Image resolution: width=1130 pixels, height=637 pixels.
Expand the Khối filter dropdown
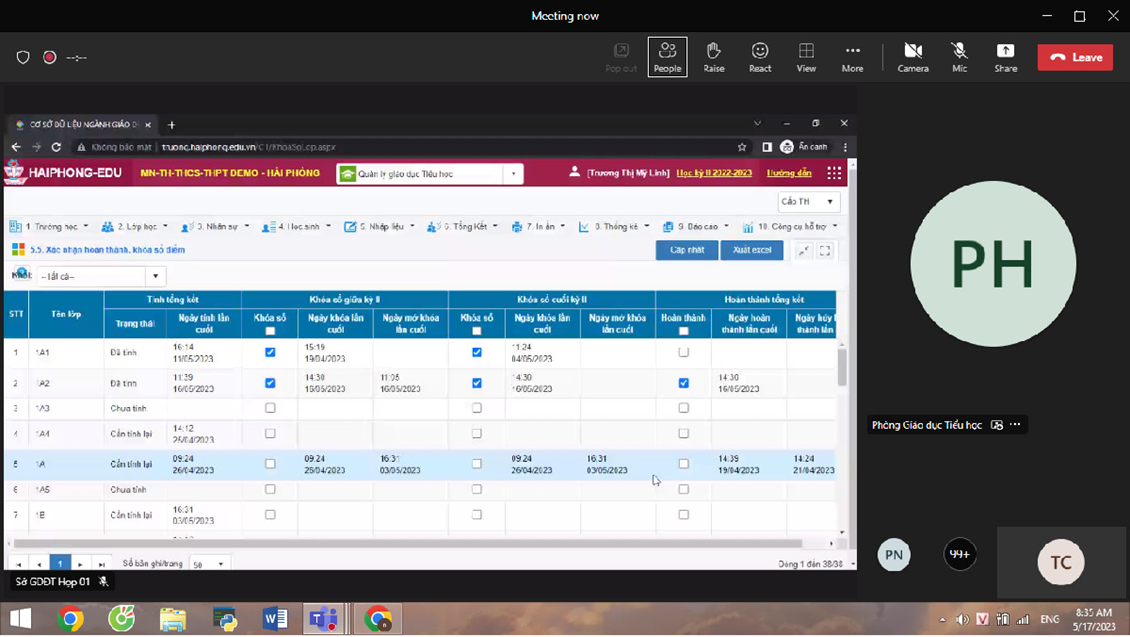[155, 276]
